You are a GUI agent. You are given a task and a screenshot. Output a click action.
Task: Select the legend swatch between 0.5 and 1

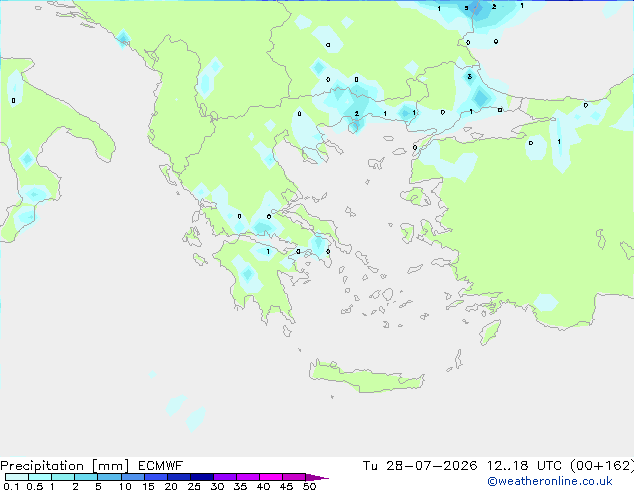click(x=40, y=477)
